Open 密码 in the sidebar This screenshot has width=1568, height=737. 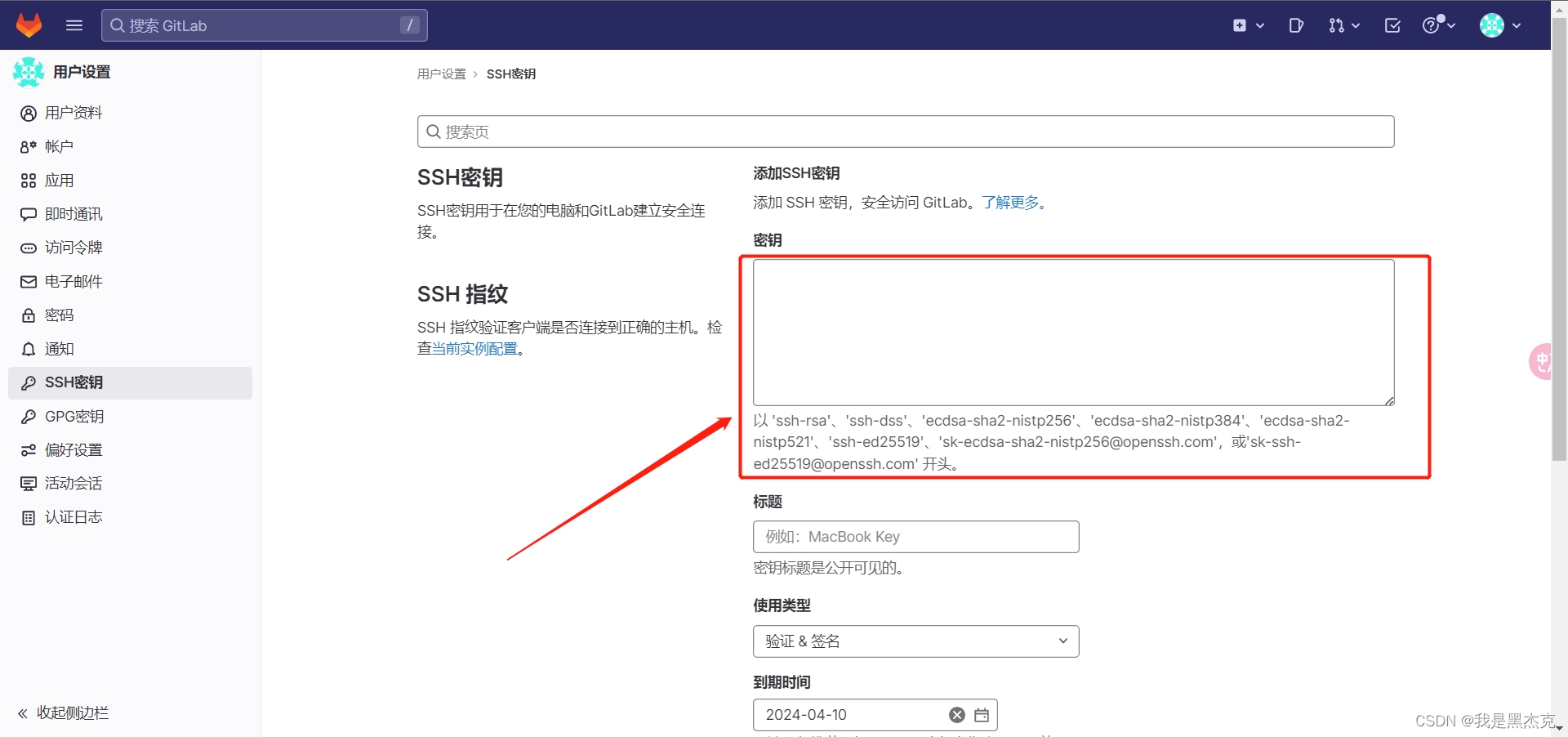coord(130,315)
